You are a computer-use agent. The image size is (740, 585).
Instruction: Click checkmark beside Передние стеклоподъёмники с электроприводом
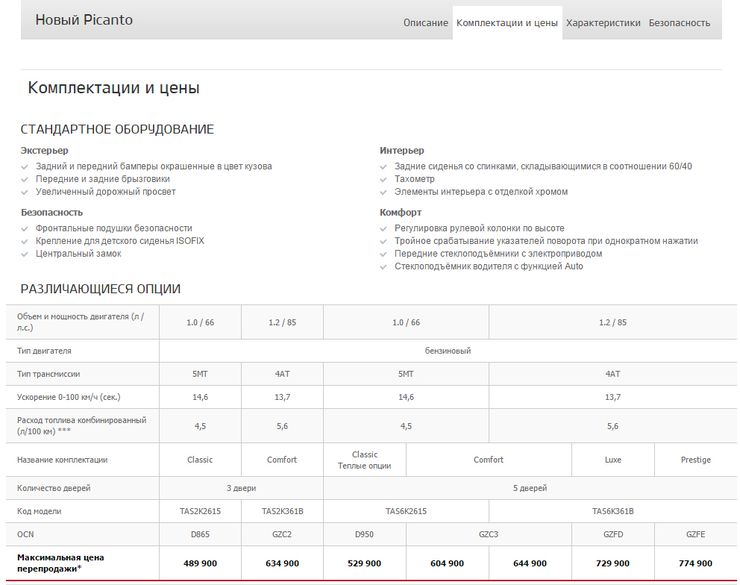coord(383,254)
